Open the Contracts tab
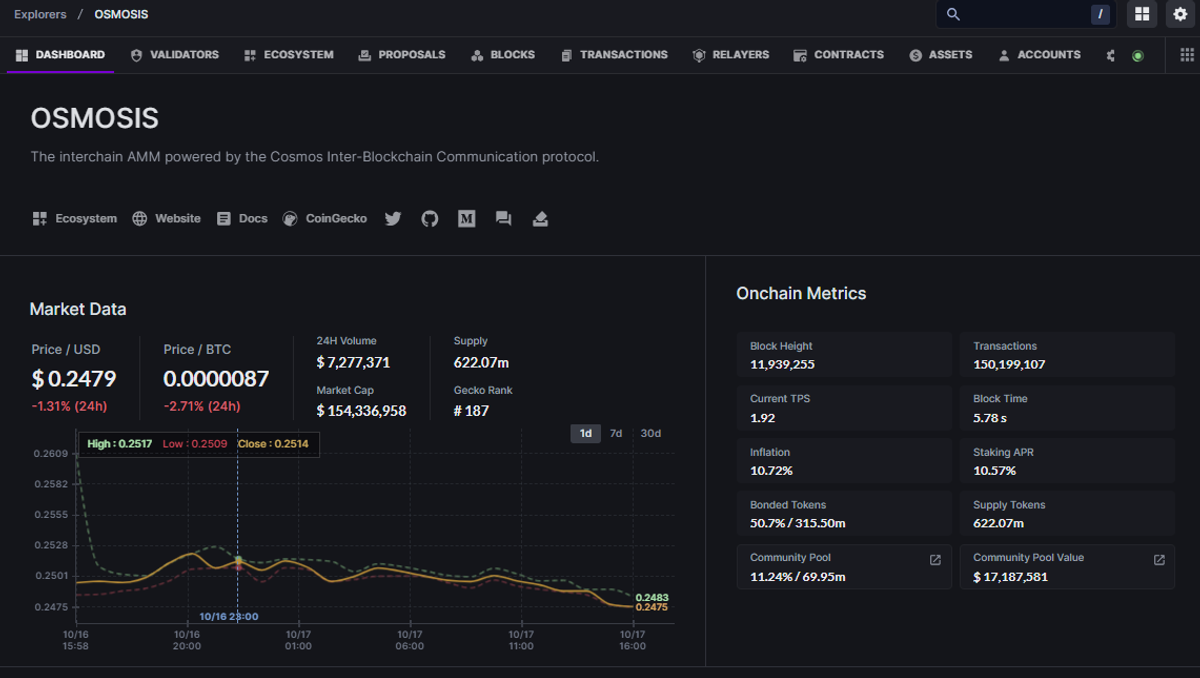 [838, 55]
